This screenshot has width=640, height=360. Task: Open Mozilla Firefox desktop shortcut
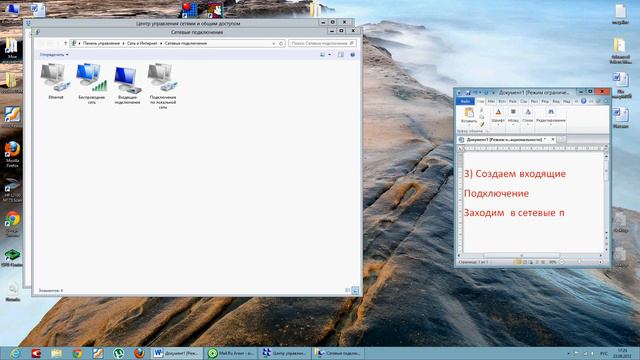12,155
